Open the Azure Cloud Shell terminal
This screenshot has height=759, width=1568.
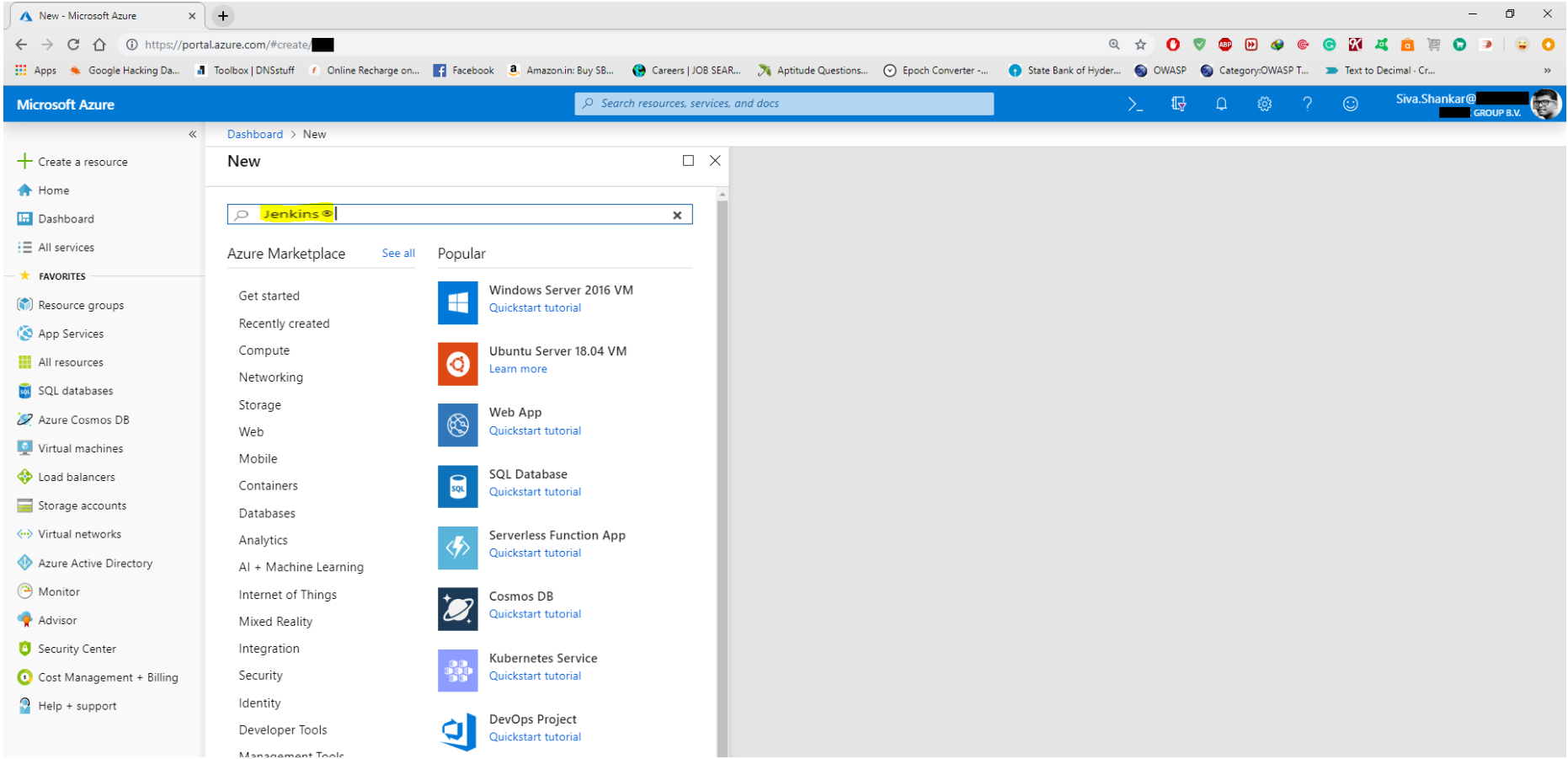1134,104
